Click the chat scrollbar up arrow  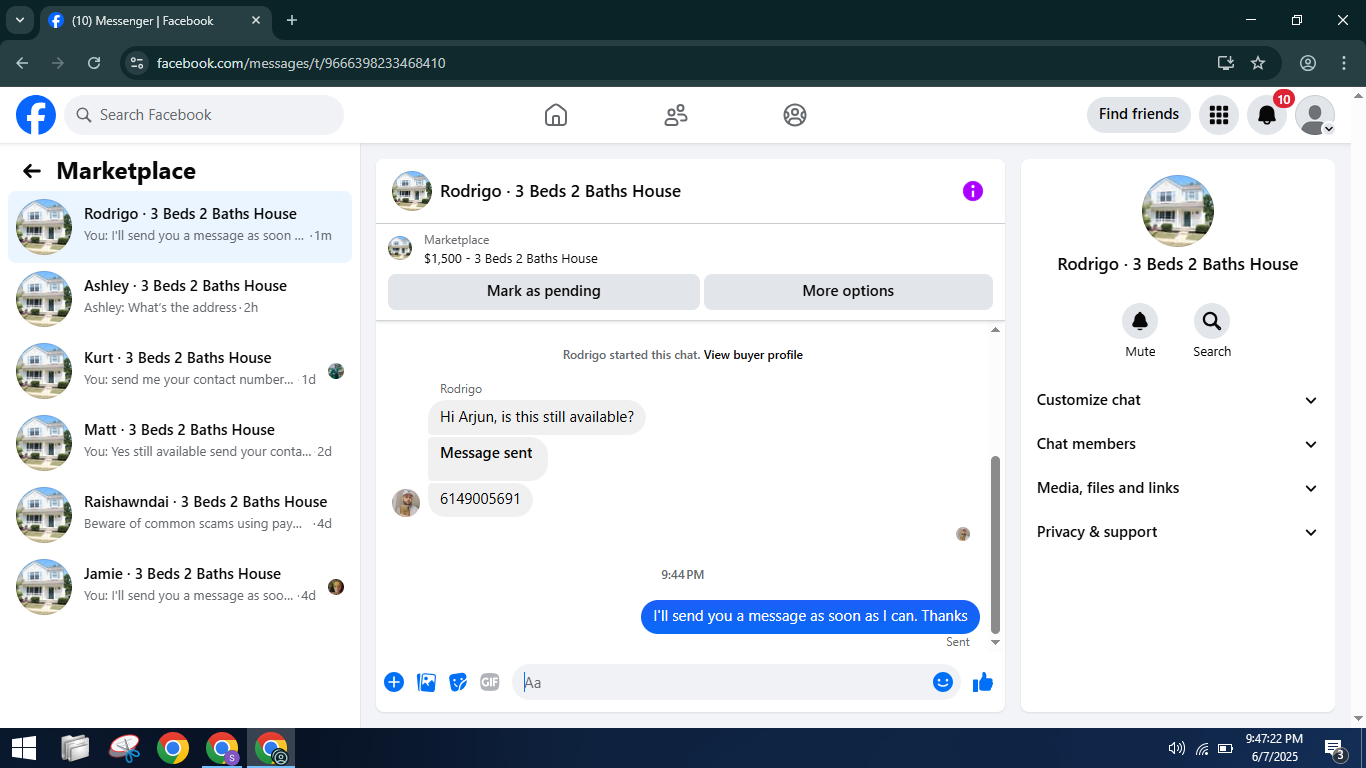tap(995, 329)
